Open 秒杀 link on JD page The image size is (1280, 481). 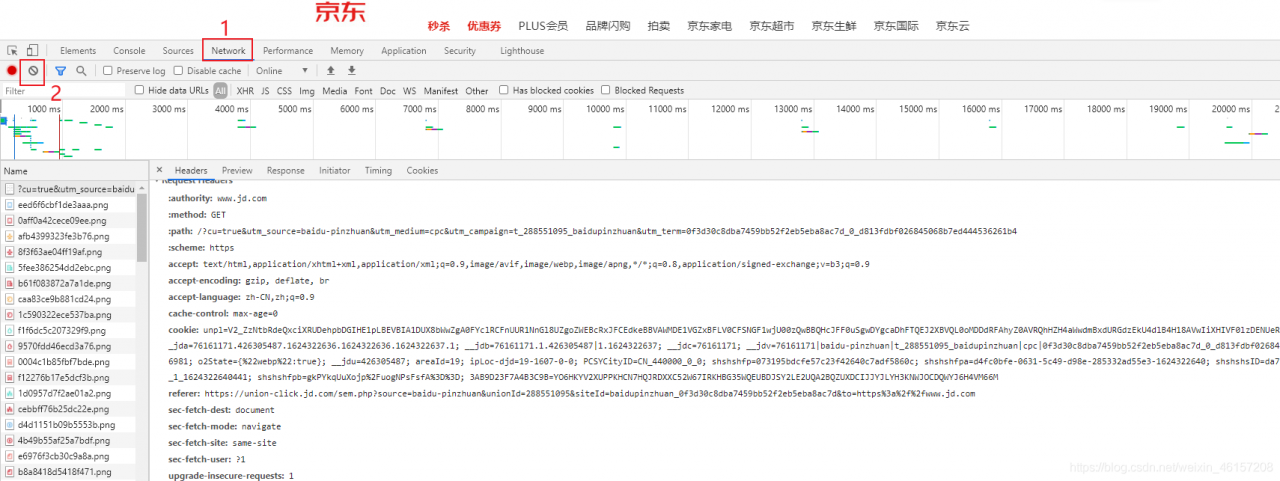coord(439,26)
